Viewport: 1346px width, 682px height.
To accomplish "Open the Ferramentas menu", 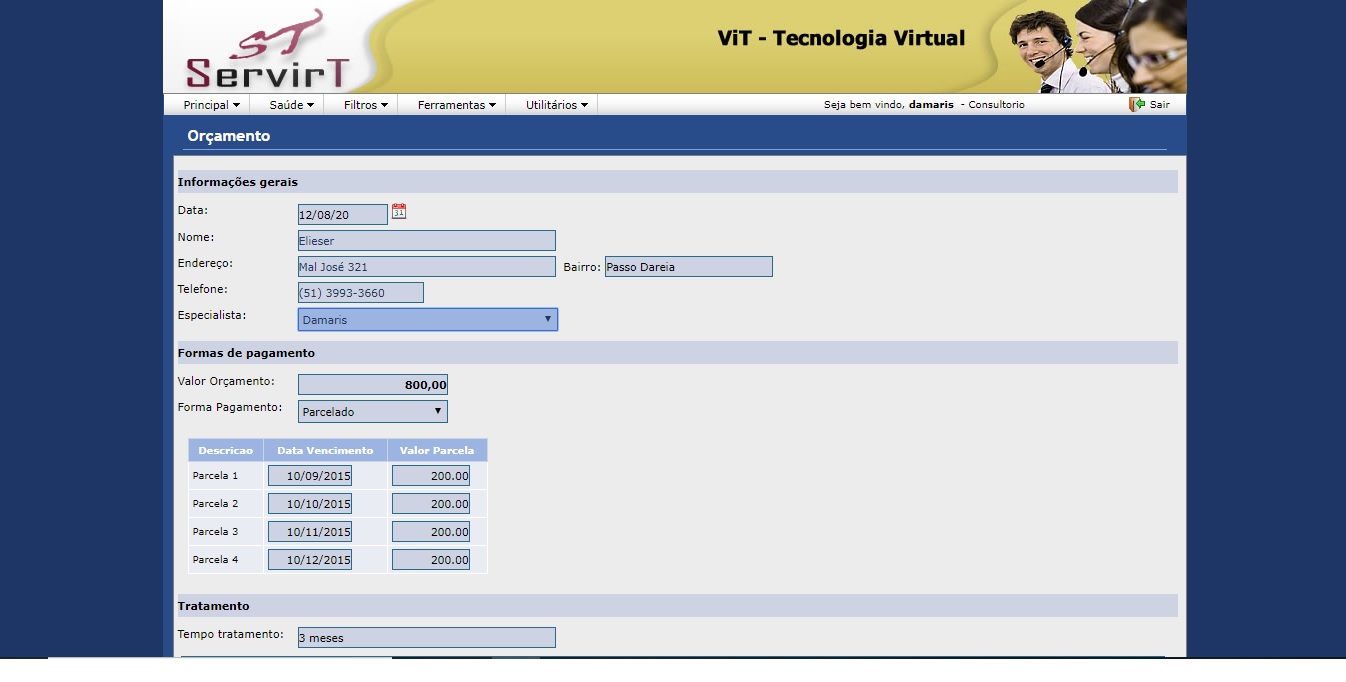I will pos(457,105).
